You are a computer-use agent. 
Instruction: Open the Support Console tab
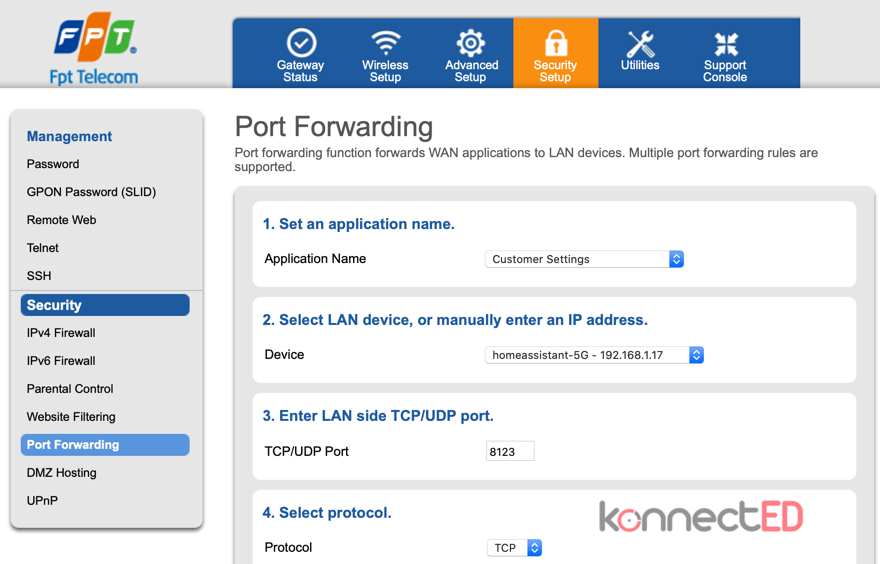[725, 55]
